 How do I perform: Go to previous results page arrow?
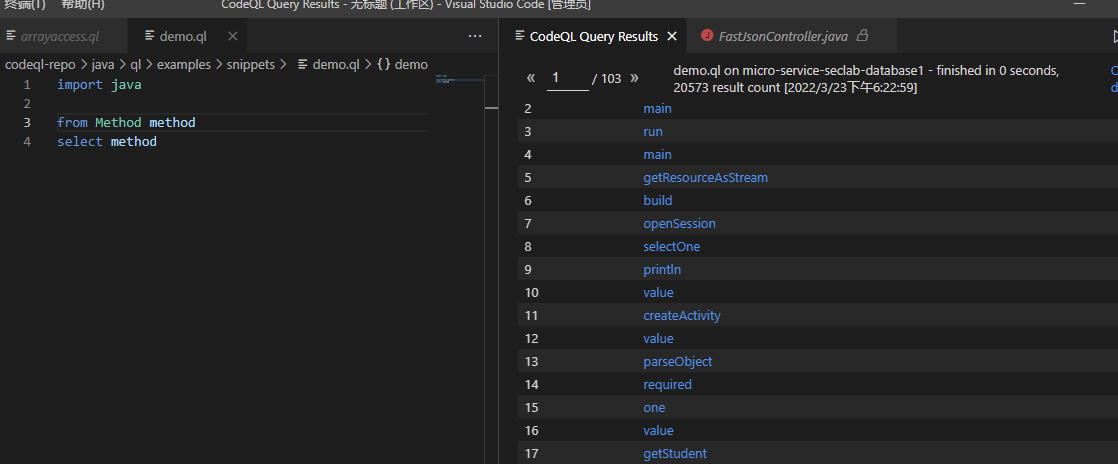[530, 78]
